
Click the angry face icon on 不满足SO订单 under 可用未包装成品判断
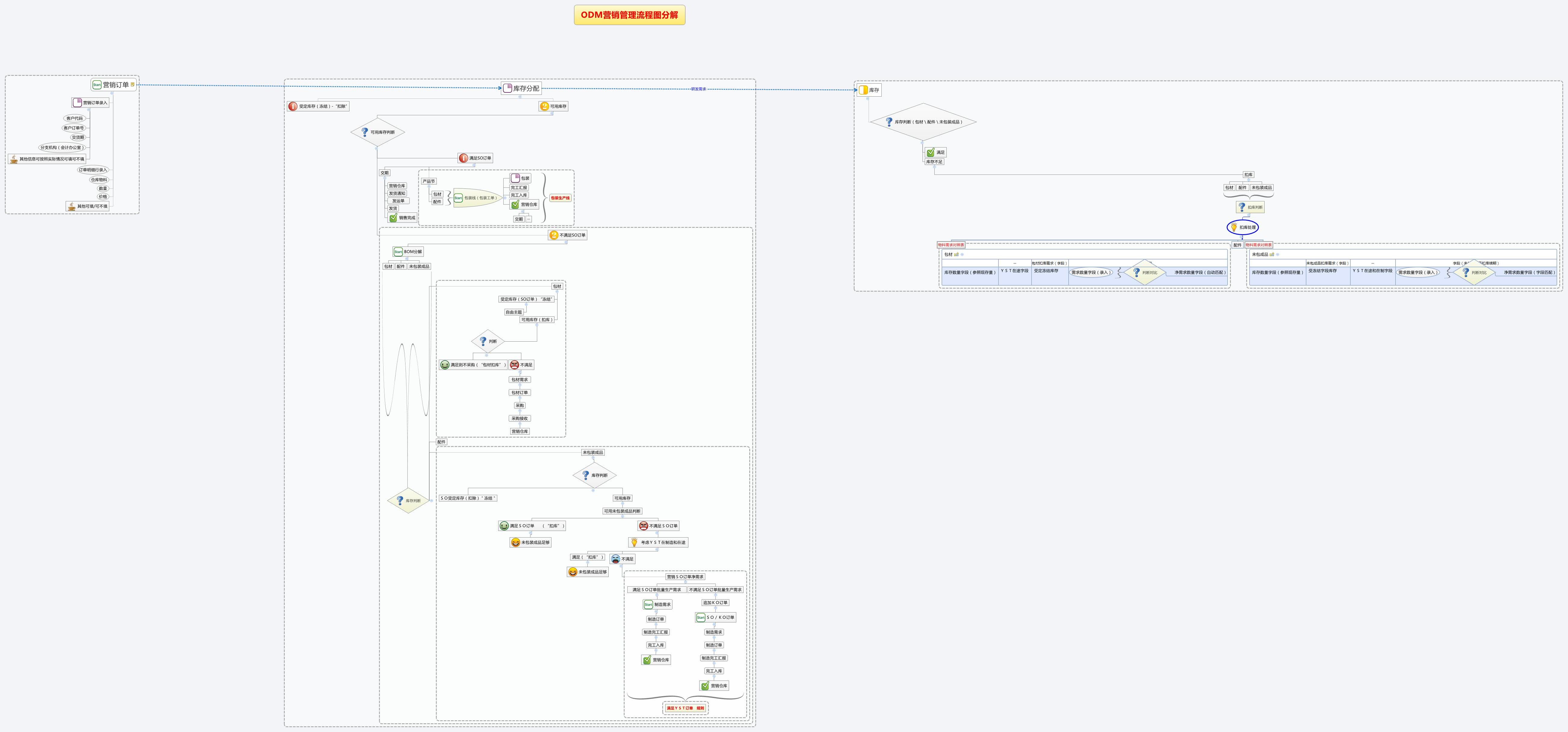(643, 526)
